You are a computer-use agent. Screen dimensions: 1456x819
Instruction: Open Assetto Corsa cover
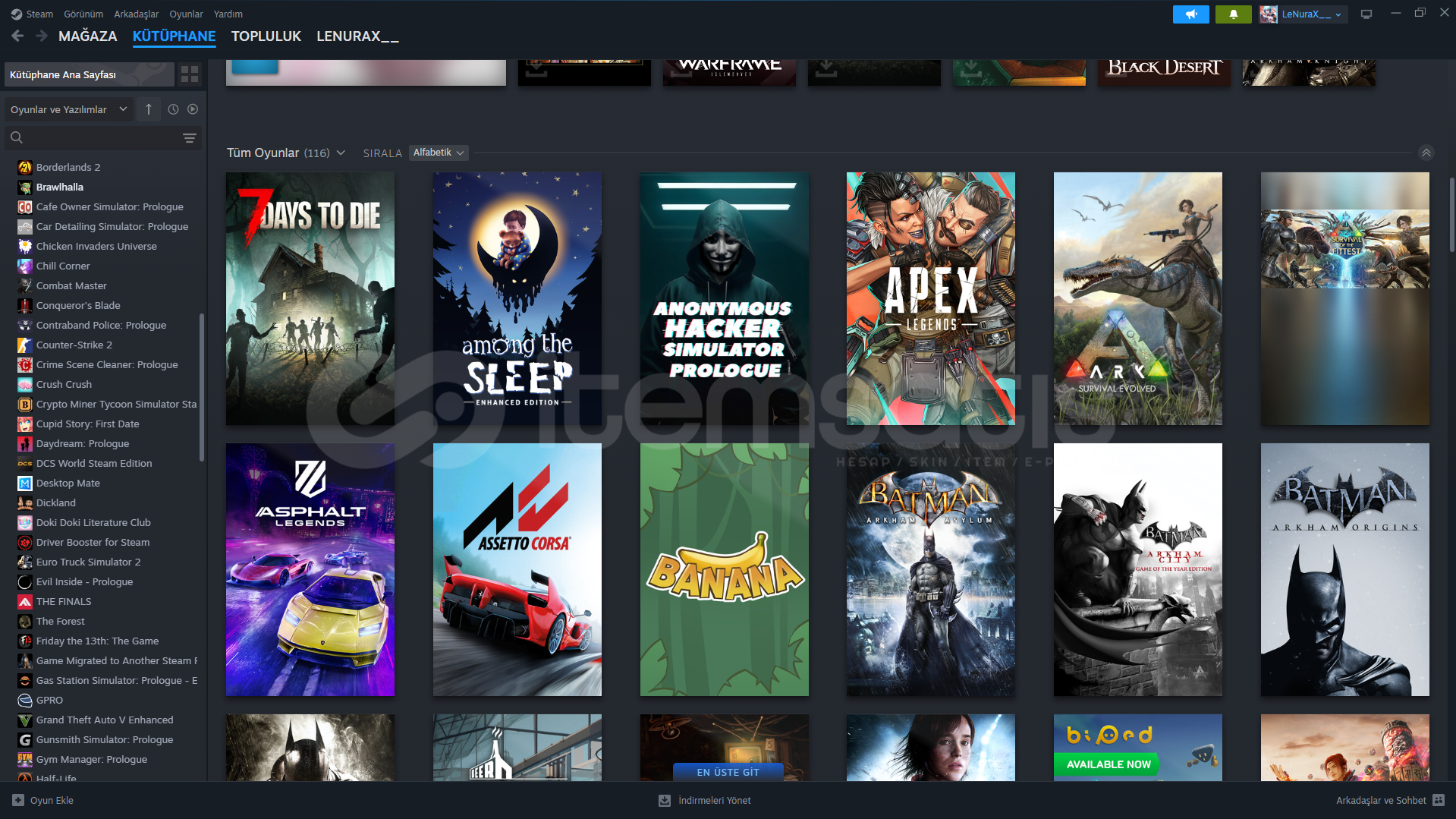517,569
